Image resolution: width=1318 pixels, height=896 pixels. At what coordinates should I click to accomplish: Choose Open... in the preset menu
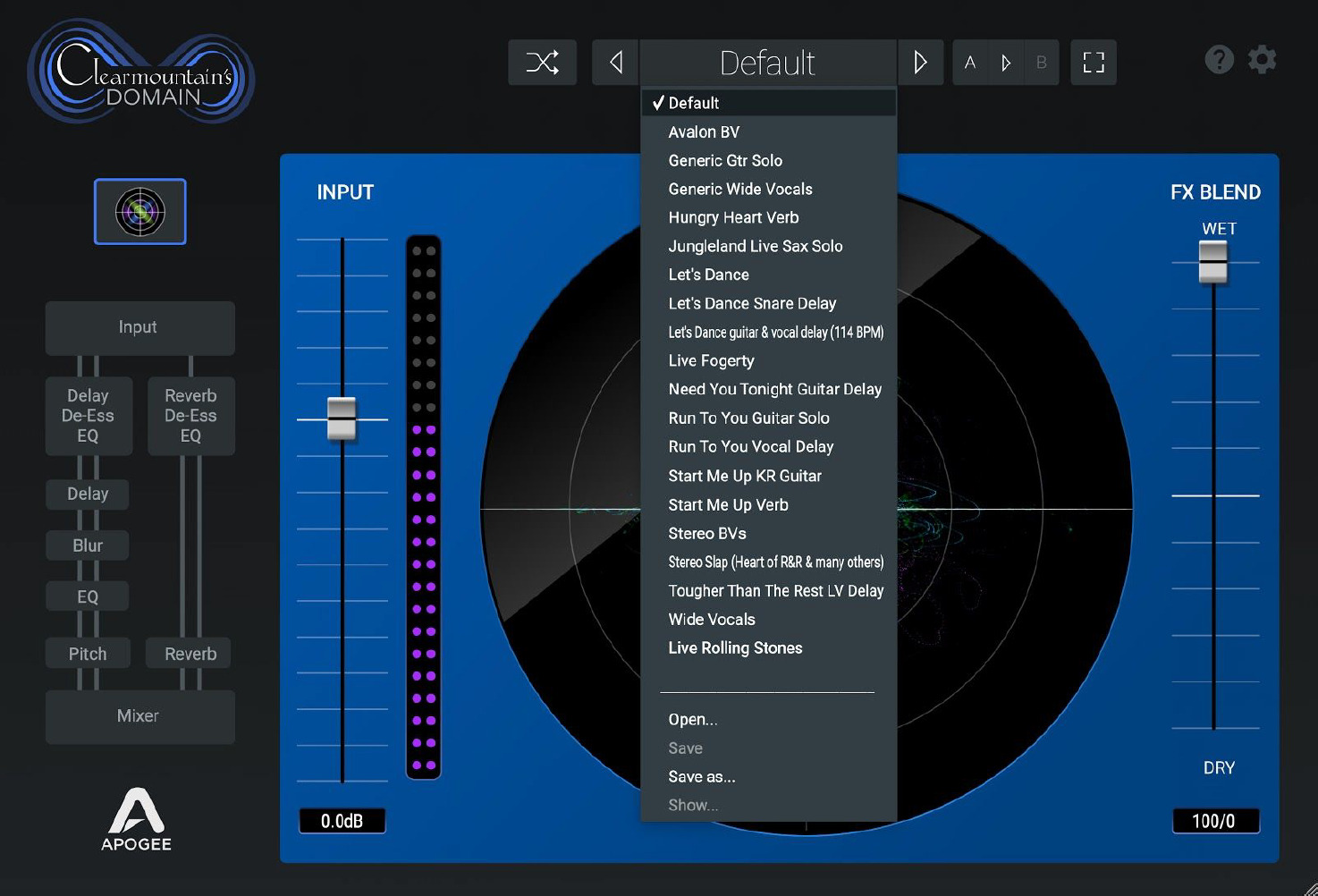tap(693, 720)
